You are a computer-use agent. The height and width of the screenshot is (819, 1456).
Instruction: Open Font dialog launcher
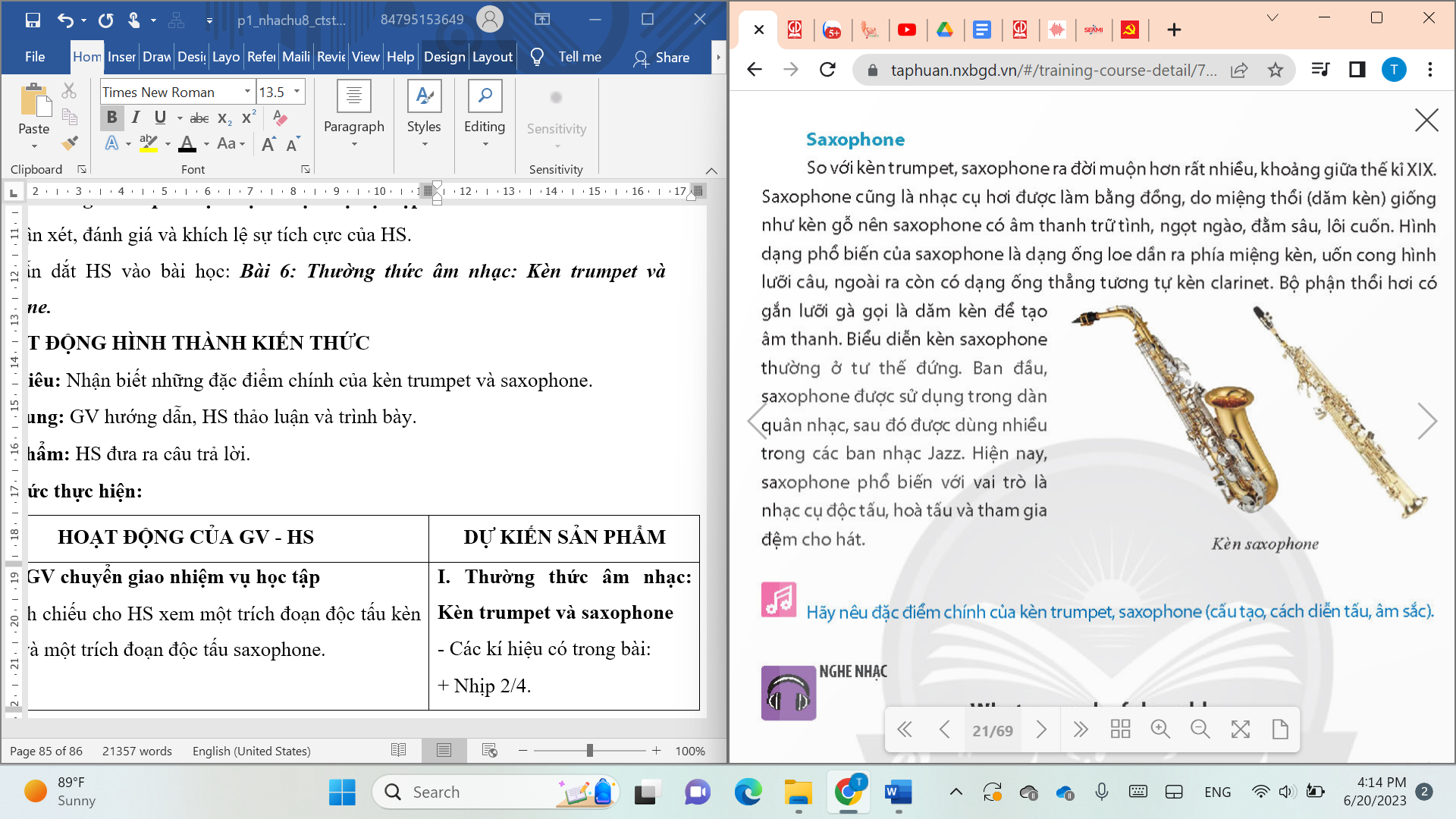click(306, 169)
